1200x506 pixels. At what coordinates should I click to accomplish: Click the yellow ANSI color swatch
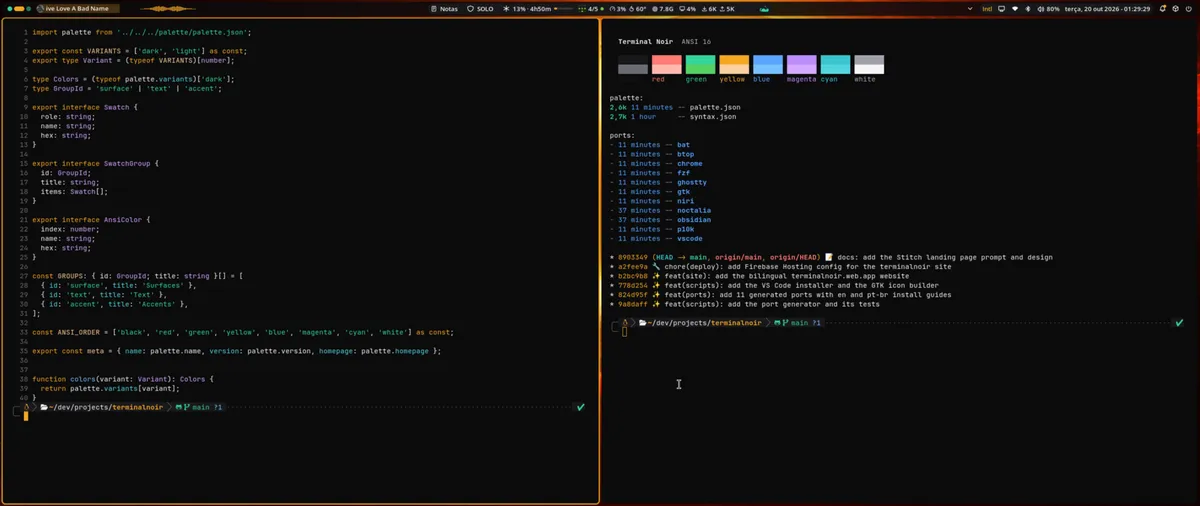point(734,65)
